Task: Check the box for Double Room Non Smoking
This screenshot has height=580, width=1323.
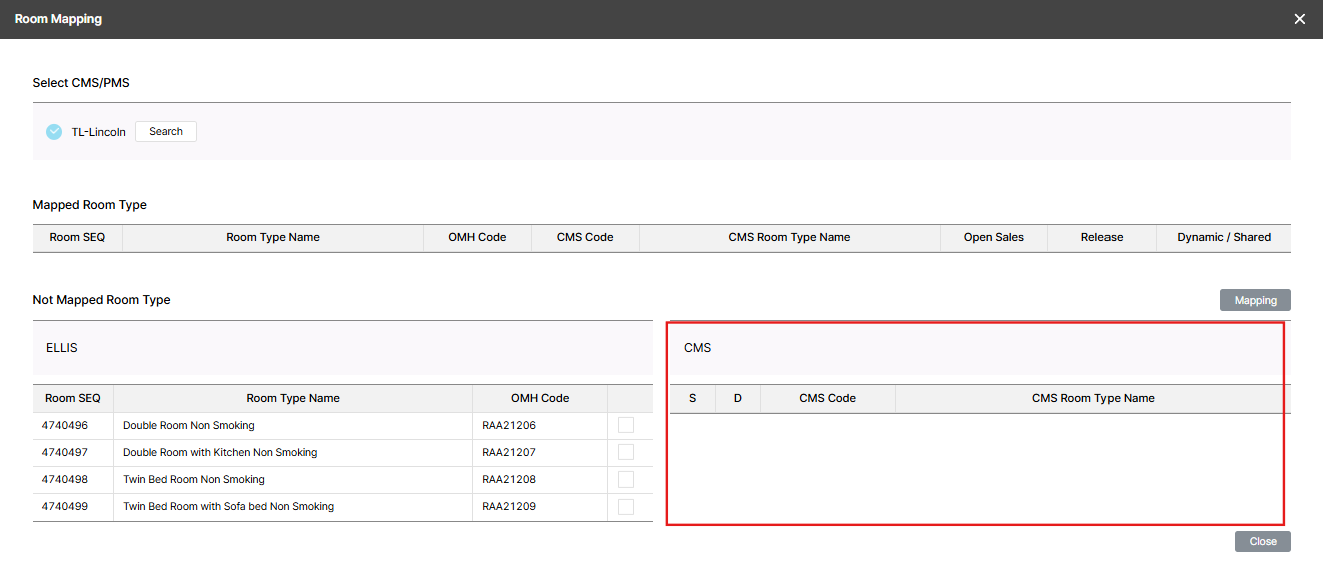Action: tap(626, 425)
